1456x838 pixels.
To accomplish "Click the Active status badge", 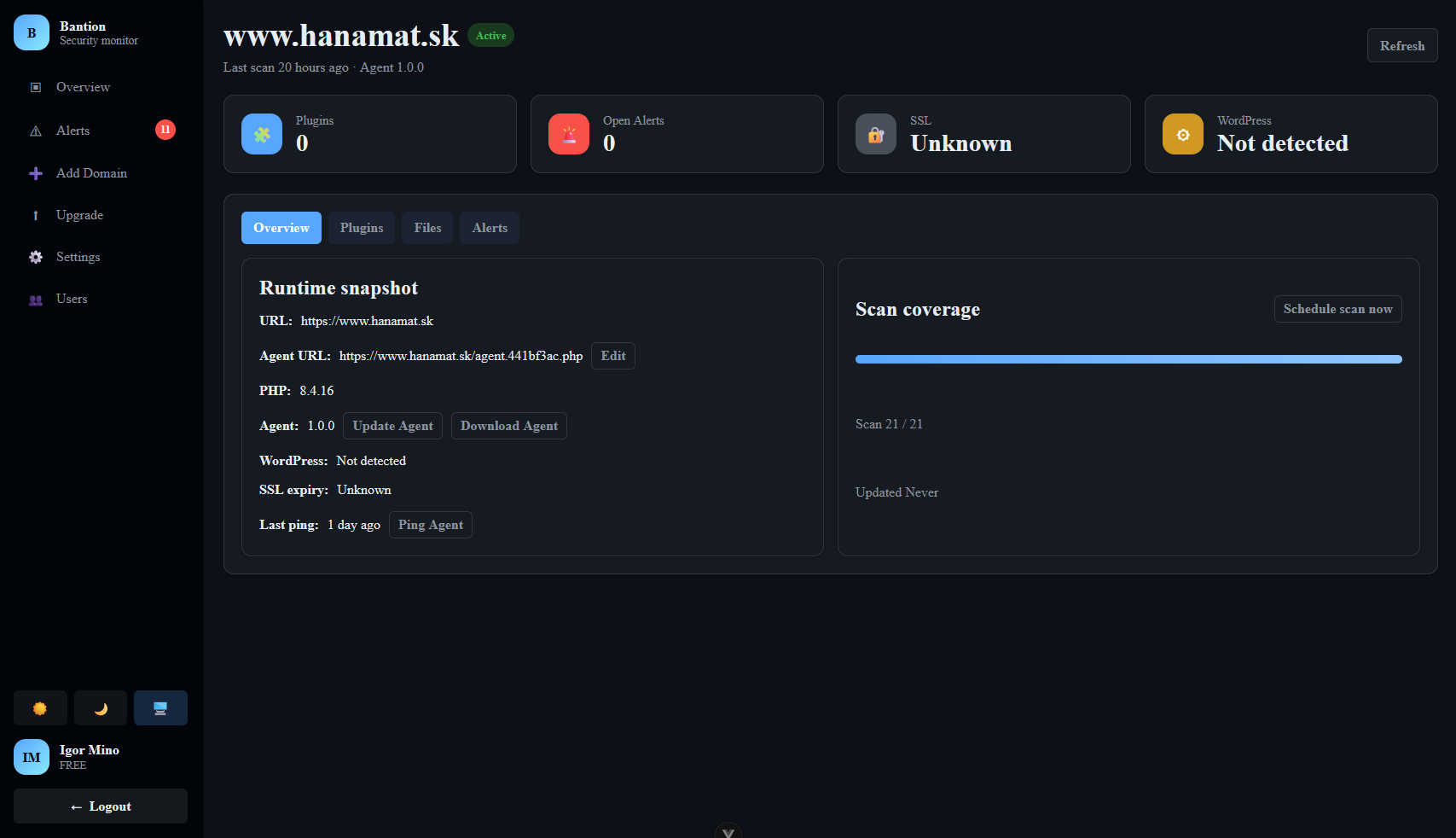I will click(491, 35).
